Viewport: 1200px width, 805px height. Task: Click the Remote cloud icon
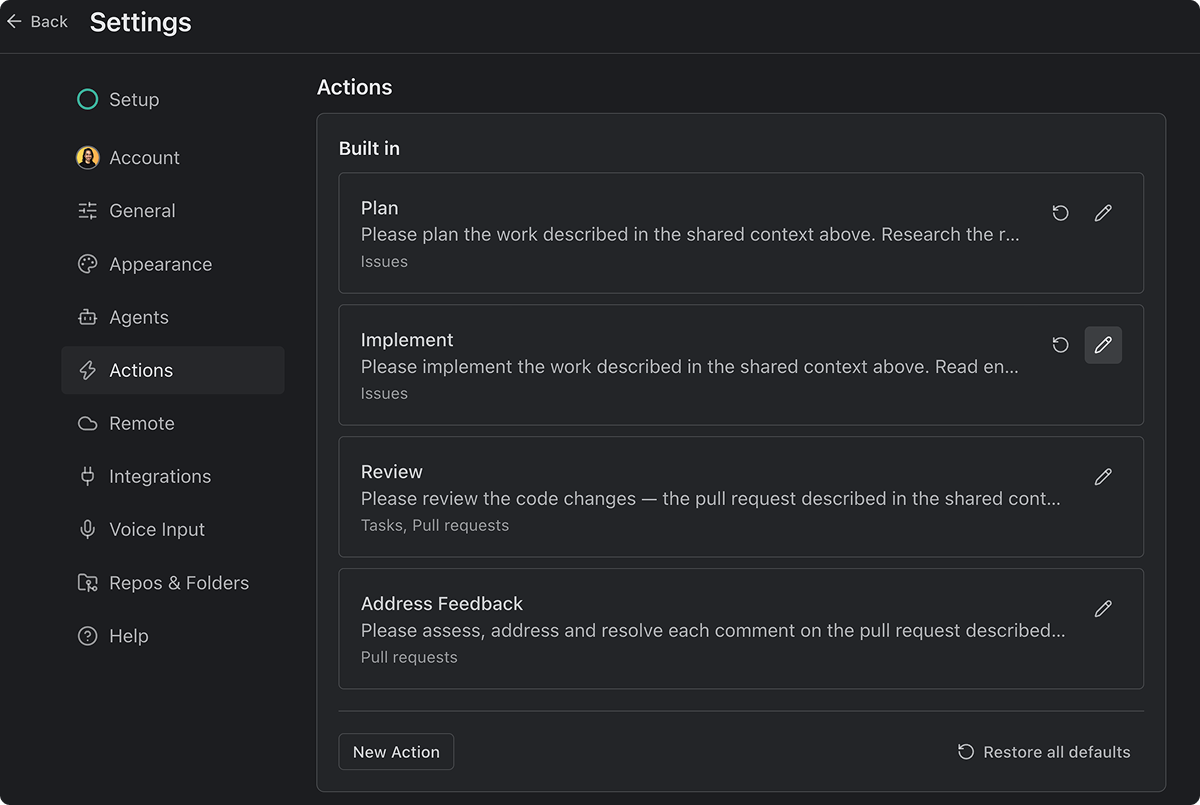pyautogui.click(x=87, y=423)
